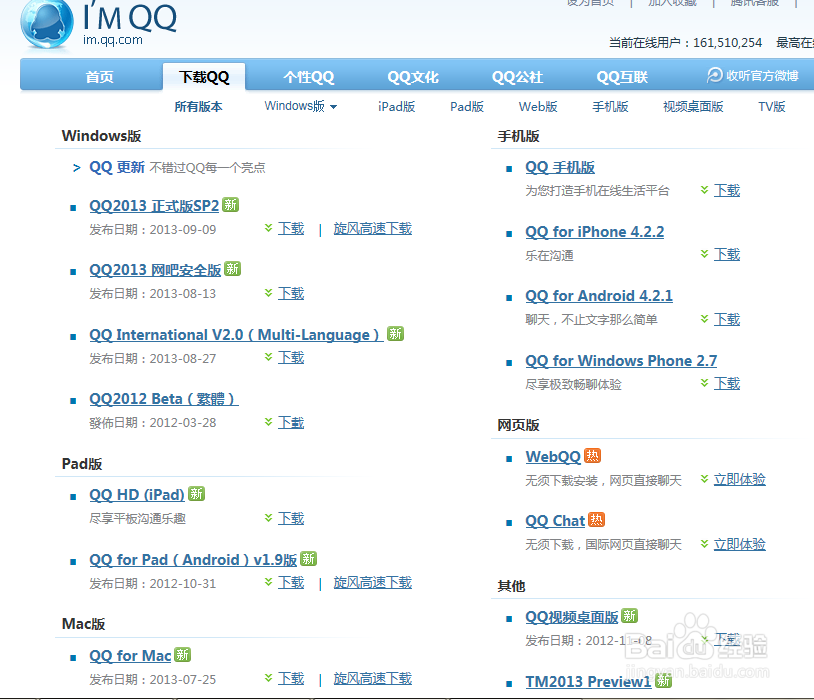
Task: Go to the 个性QQ navigation tab
Action: 308,77
